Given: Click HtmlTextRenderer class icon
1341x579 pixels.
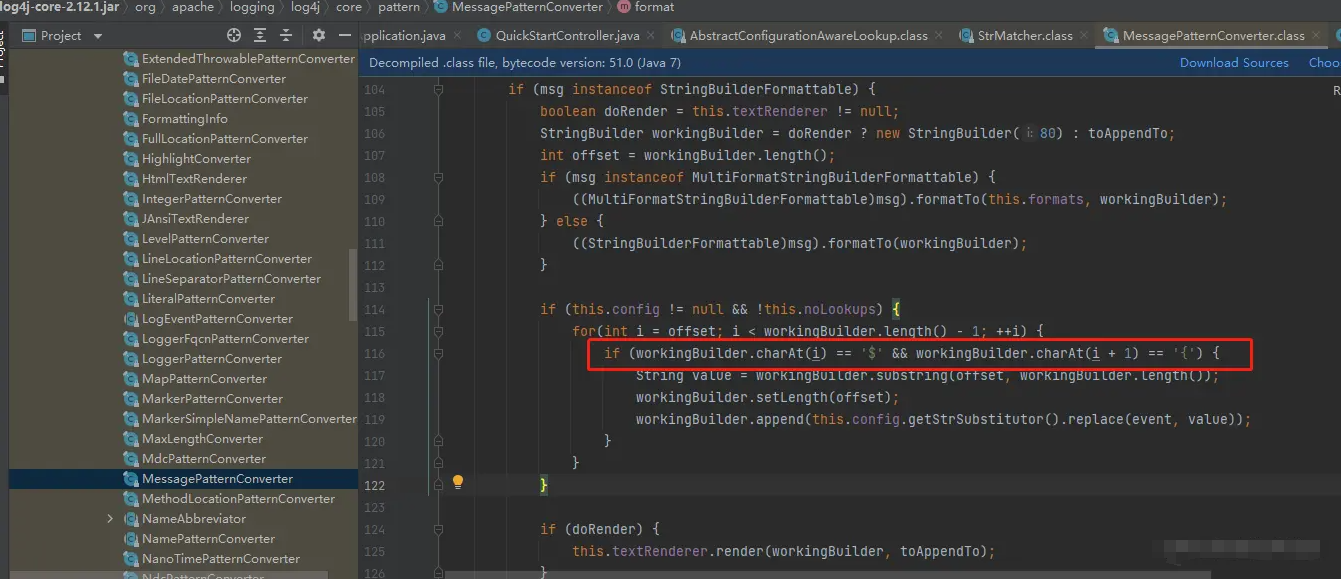Looking at the screenshot, I should [x=131, y=179].
